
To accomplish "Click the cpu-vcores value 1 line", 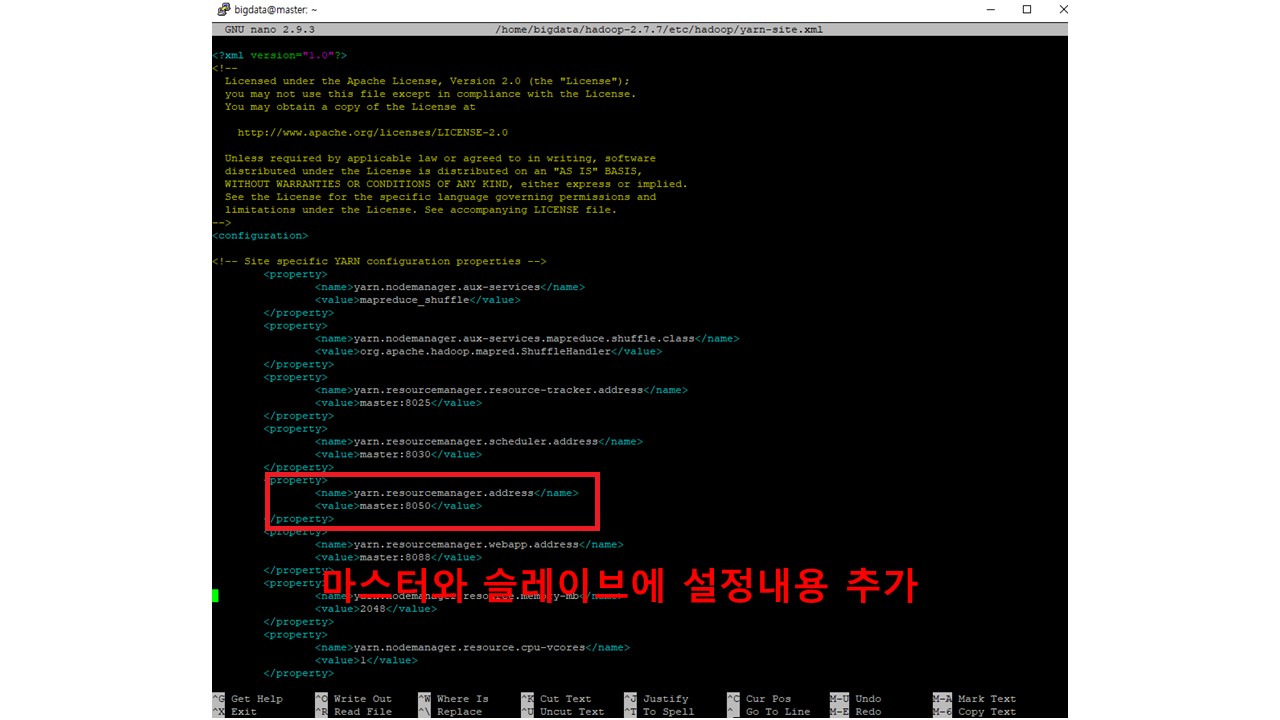I will click(x=366, y=660).
